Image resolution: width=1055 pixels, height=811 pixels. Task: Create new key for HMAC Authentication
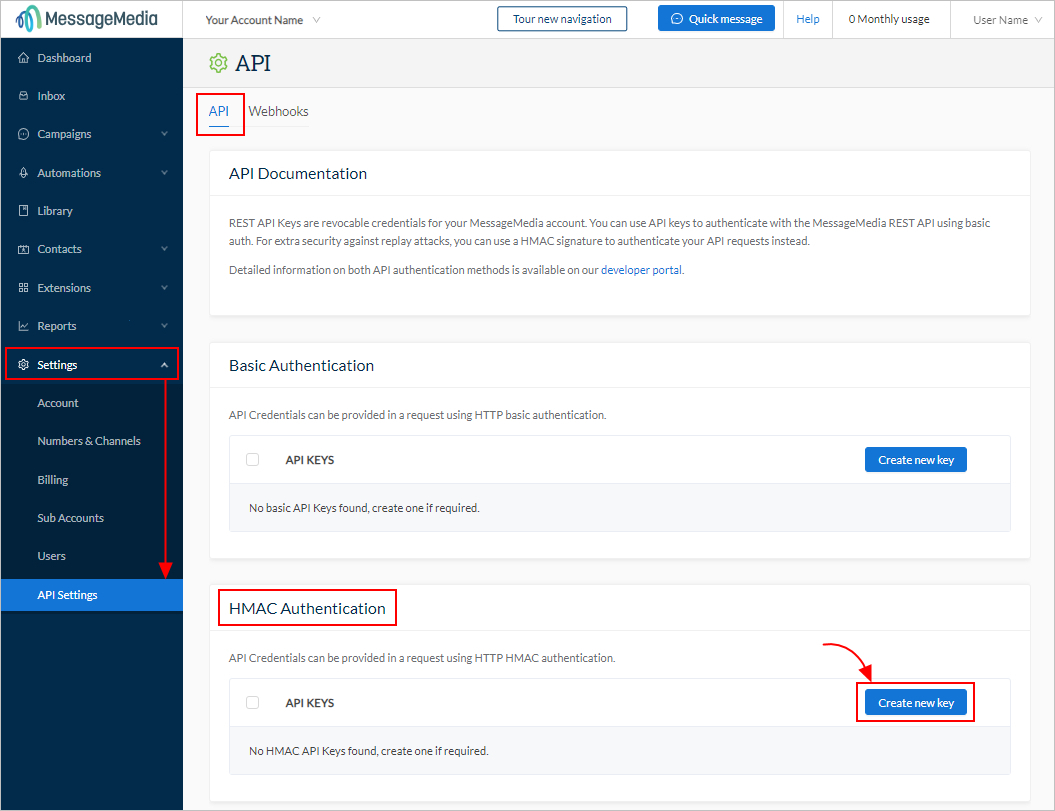point(916,703)
